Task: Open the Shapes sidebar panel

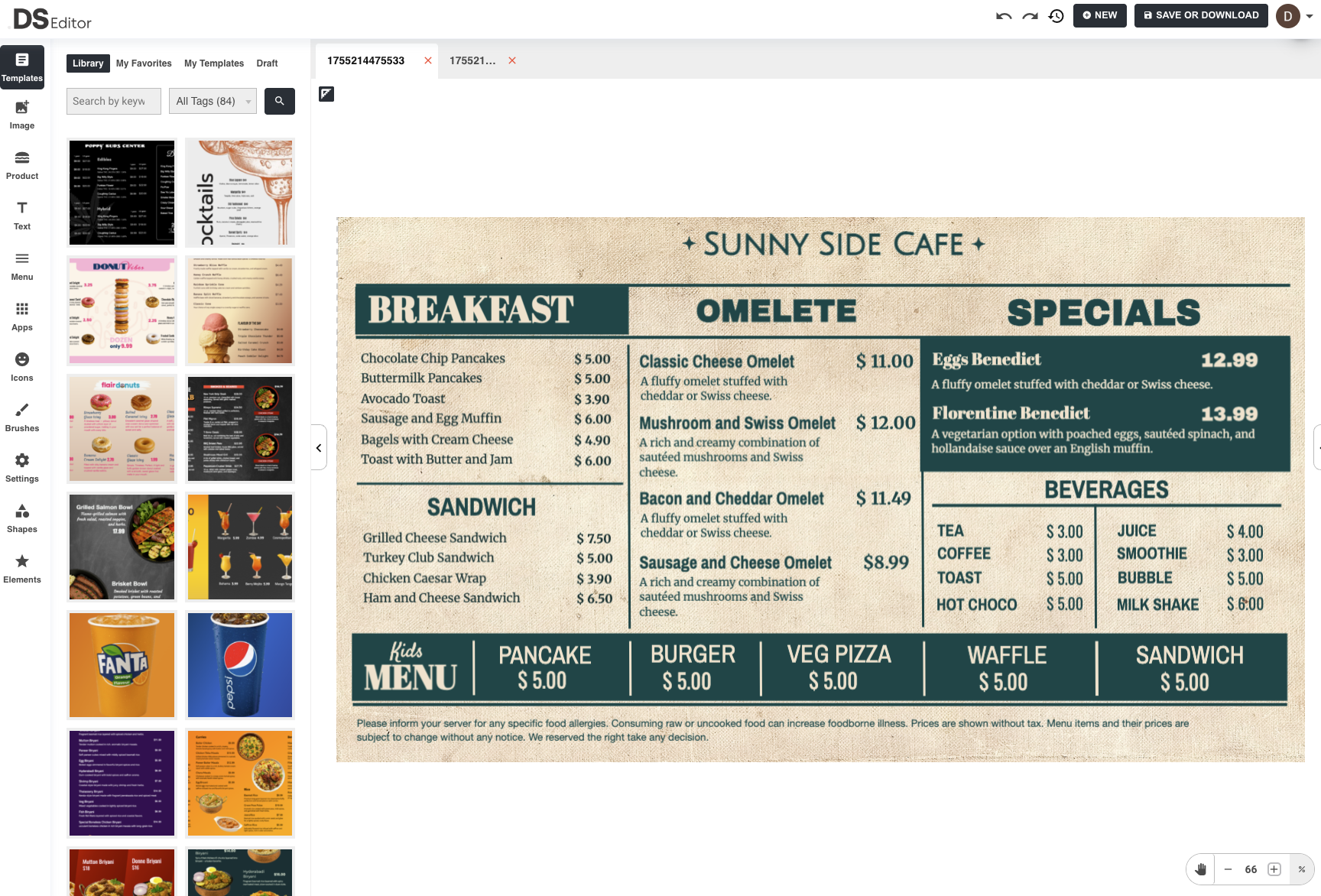Action: coord(22,519)
